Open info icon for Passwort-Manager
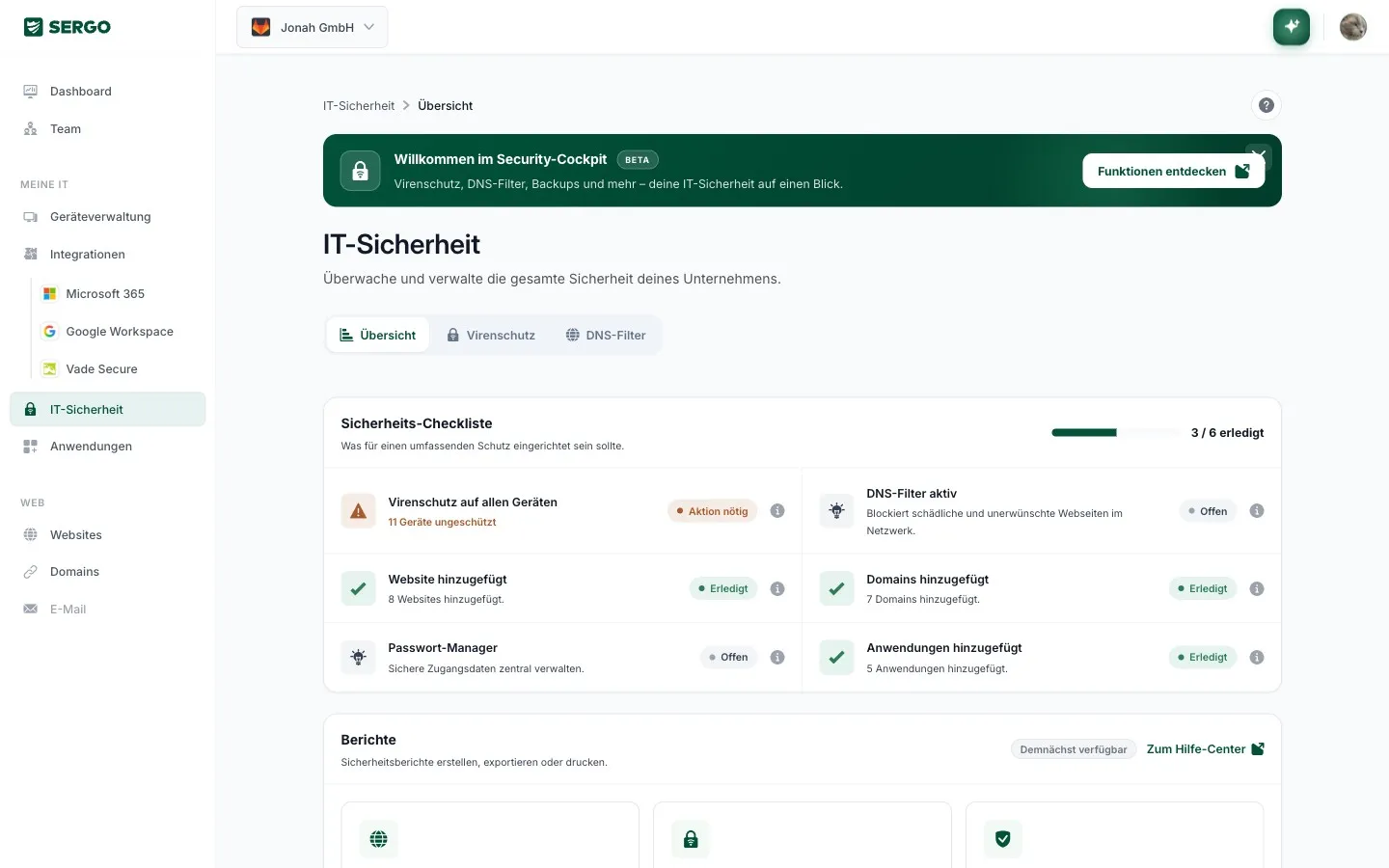Image resolution: width=1389 pixels, height=868 pixels. pos(777,658)
